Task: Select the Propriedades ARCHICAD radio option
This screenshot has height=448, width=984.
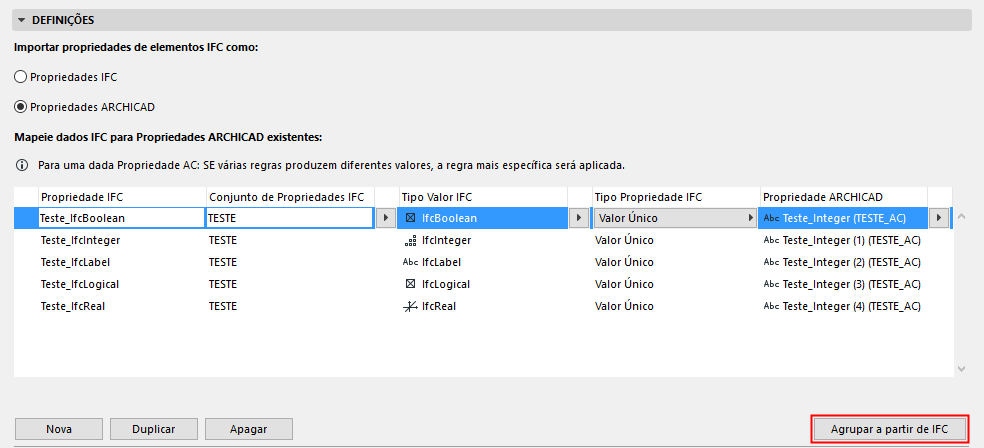Action: pos(20,106)
